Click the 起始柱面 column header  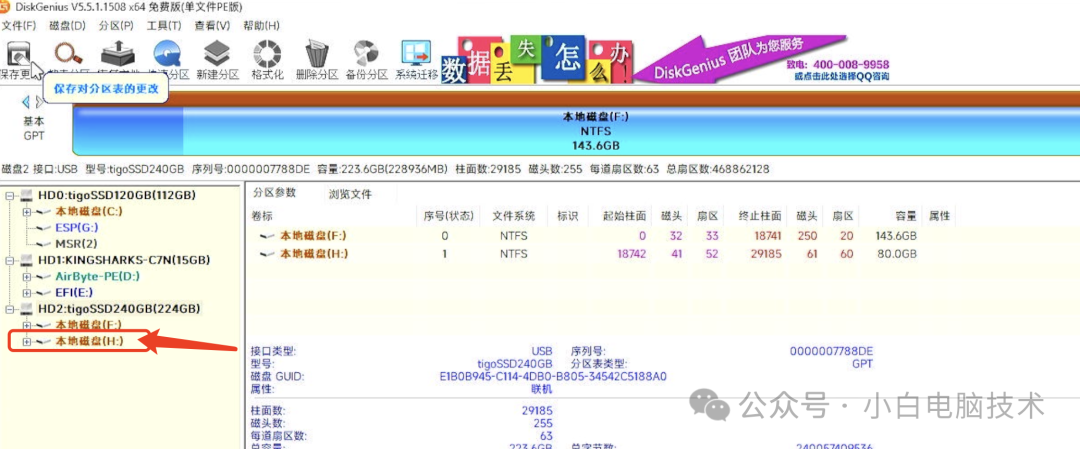tap(624, 216)
